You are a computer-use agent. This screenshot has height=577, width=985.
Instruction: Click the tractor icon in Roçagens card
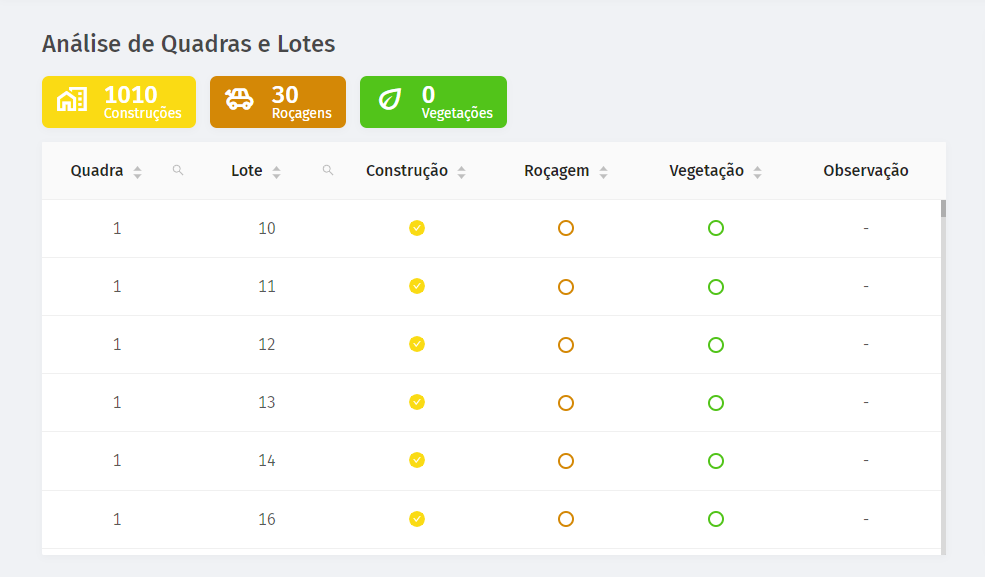(239, 99)
